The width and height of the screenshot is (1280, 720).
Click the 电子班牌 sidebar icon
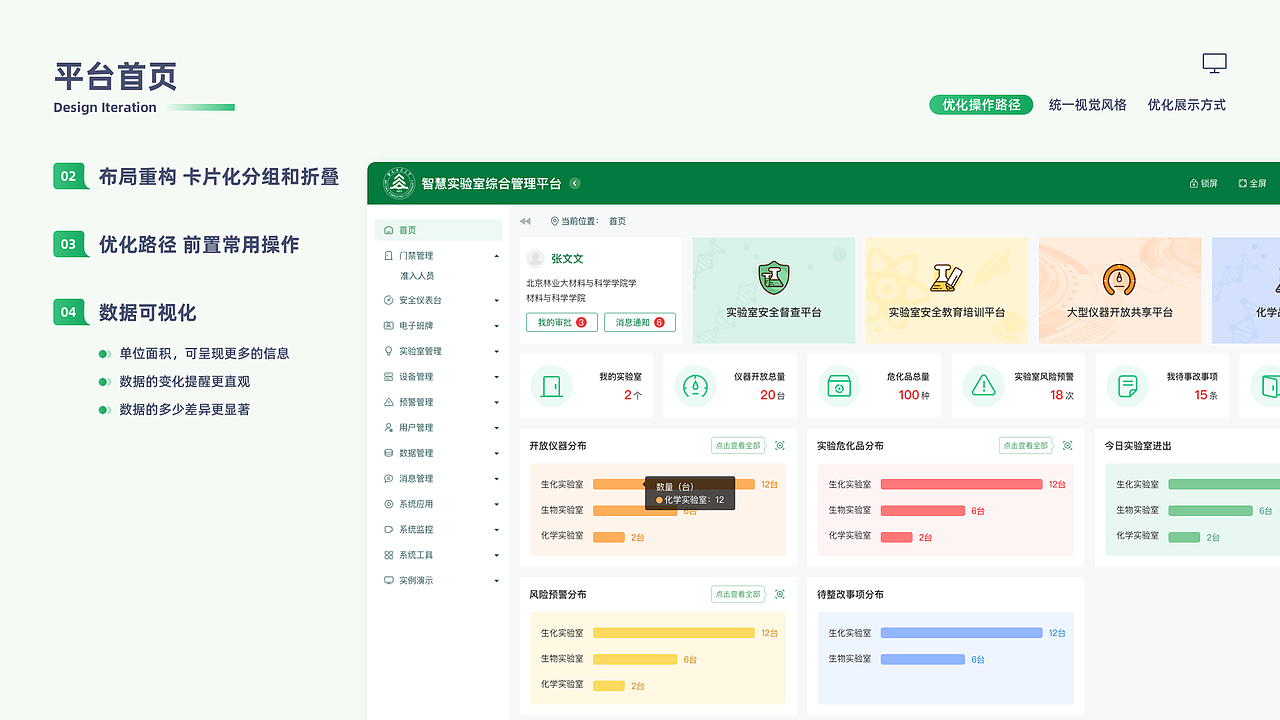389,326
